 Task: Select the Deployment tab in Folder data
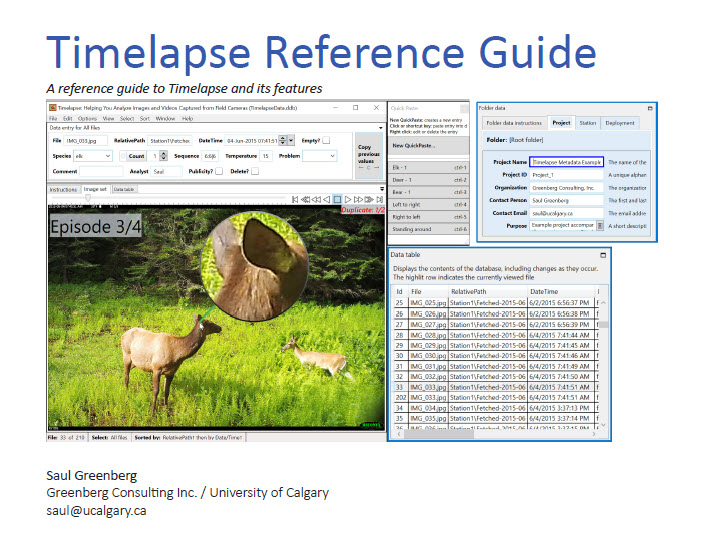coord(620,123)
